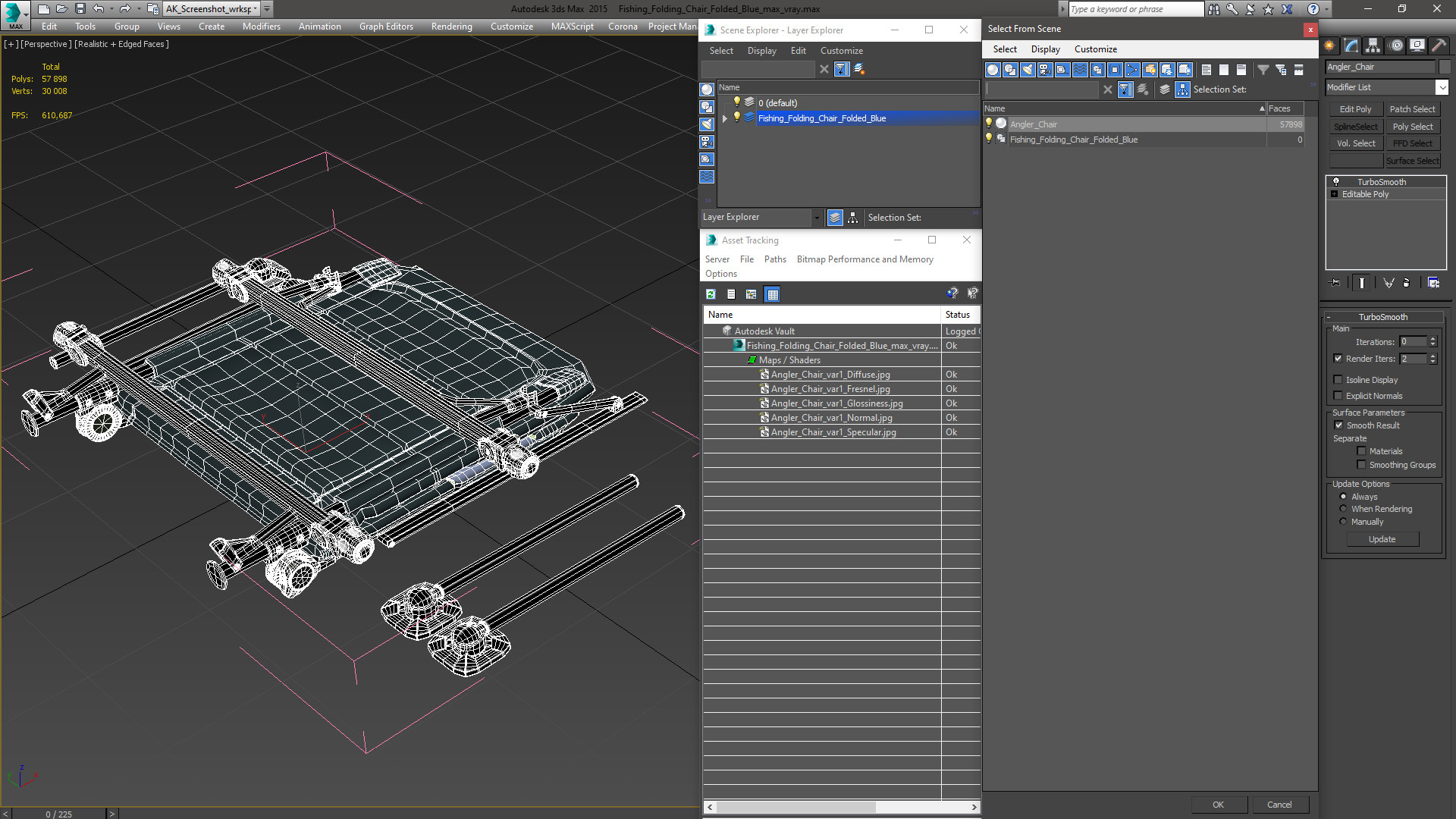1456x819 pixels.
Task: Refresh the Asset Tracking list
Action: point(711,294)
